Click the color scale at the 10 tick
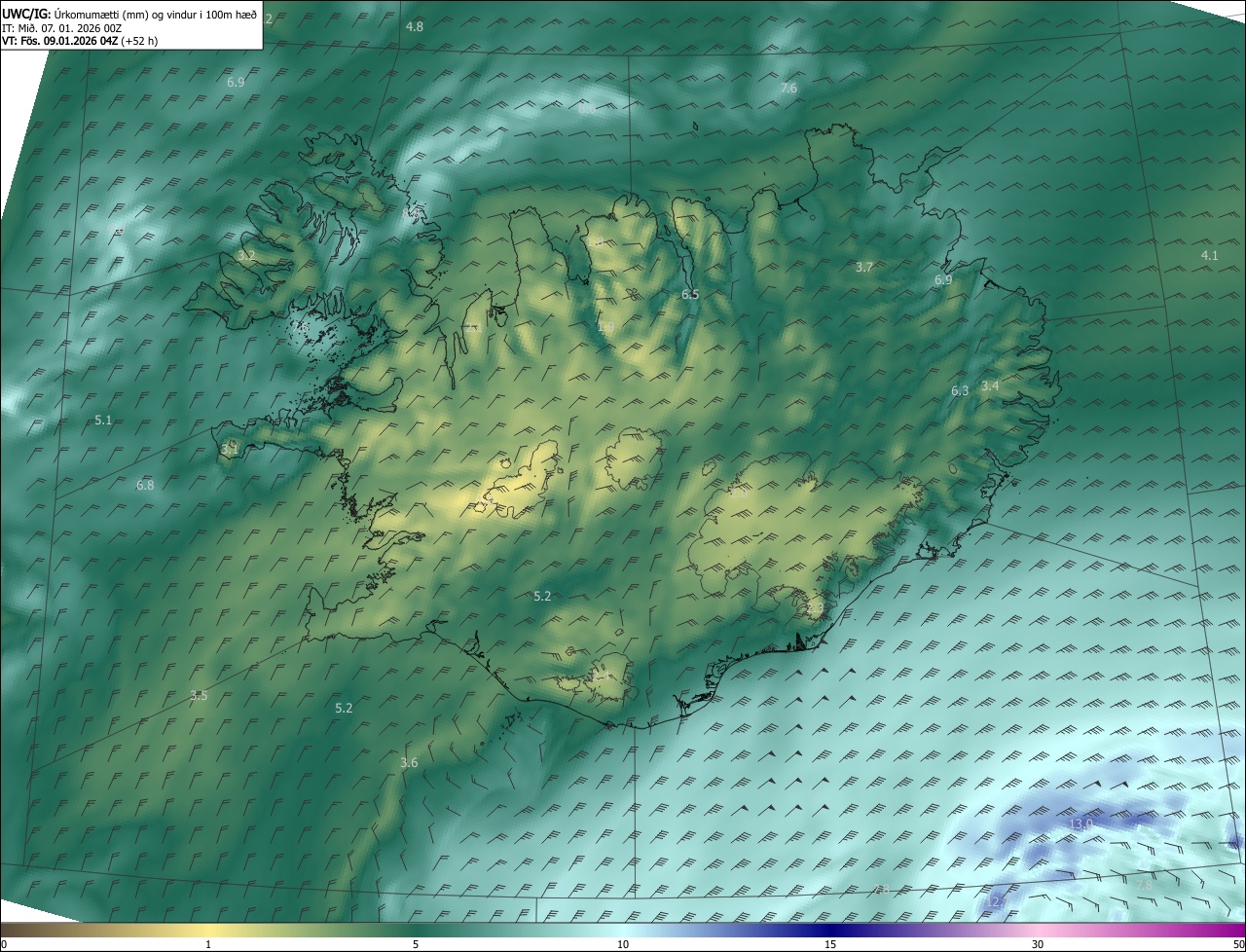Viewport: 1246px width, 952px height. pyautogui.click(x=623, y=944)
